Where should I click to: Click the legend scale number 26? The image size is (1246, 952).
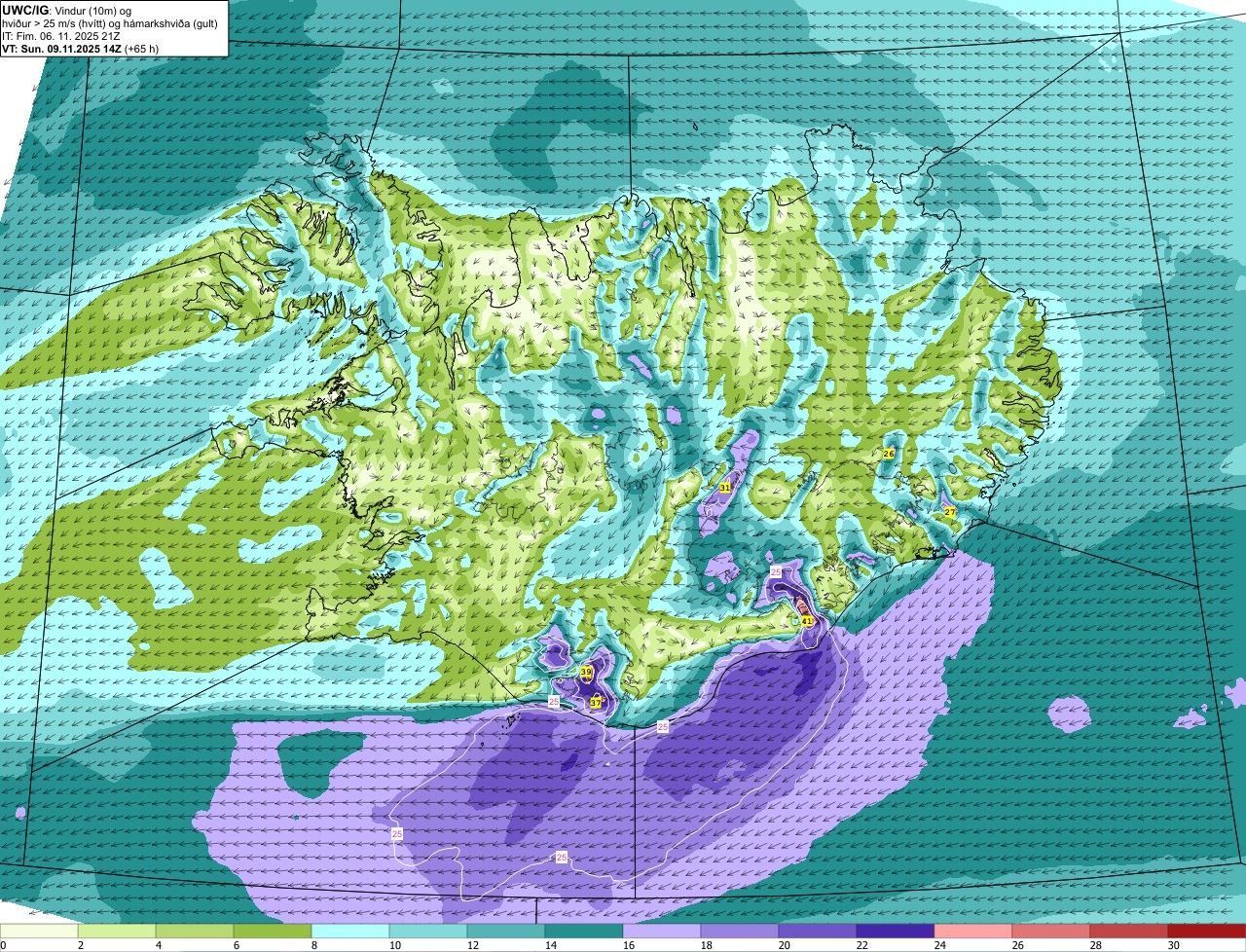[x=1017, y=945]
